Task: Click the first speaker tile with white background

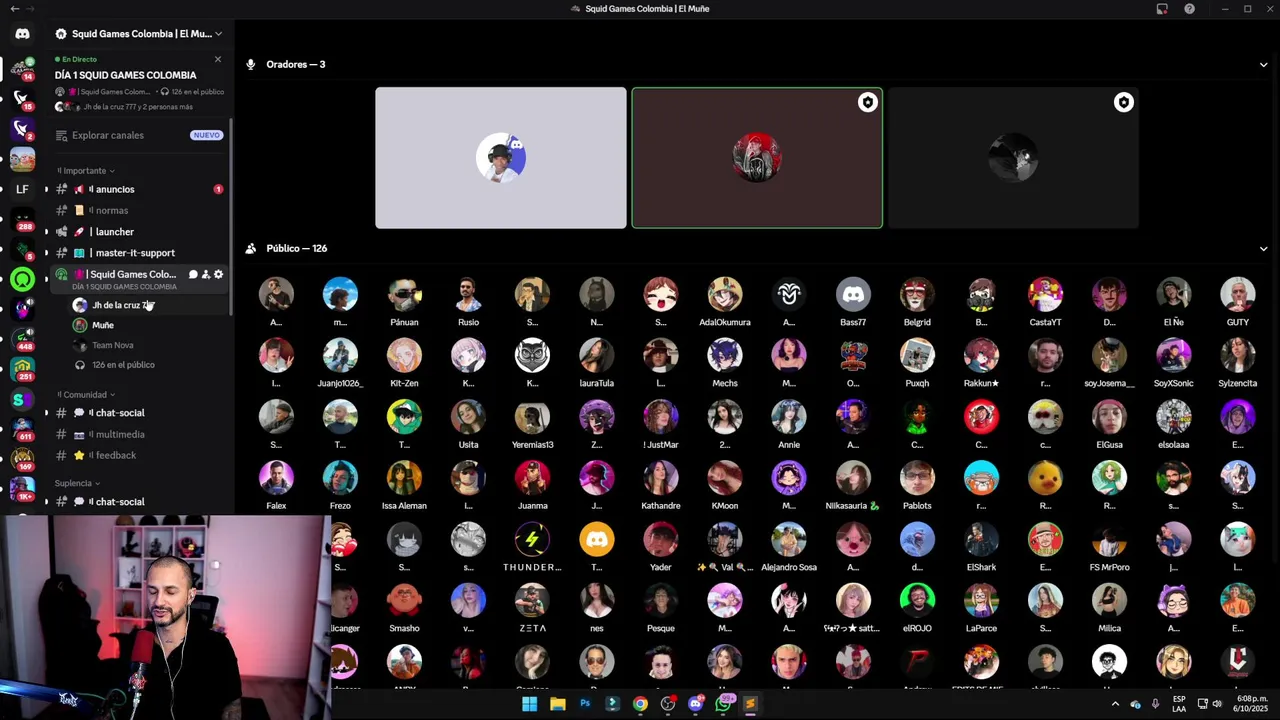Action: pyautogui.click(x=501, y=158)
